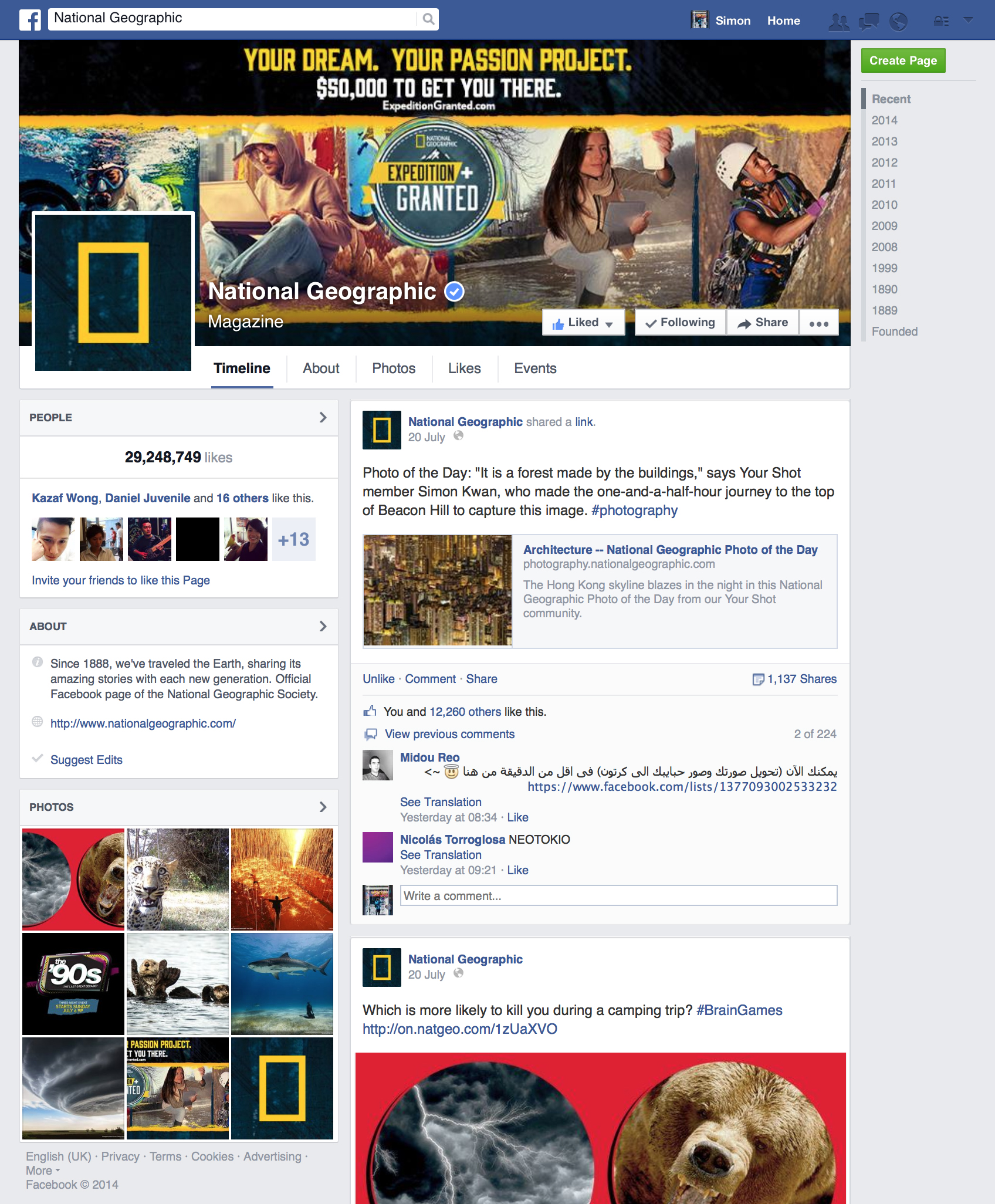Jump to 1889 in timeline

(884, 310)
